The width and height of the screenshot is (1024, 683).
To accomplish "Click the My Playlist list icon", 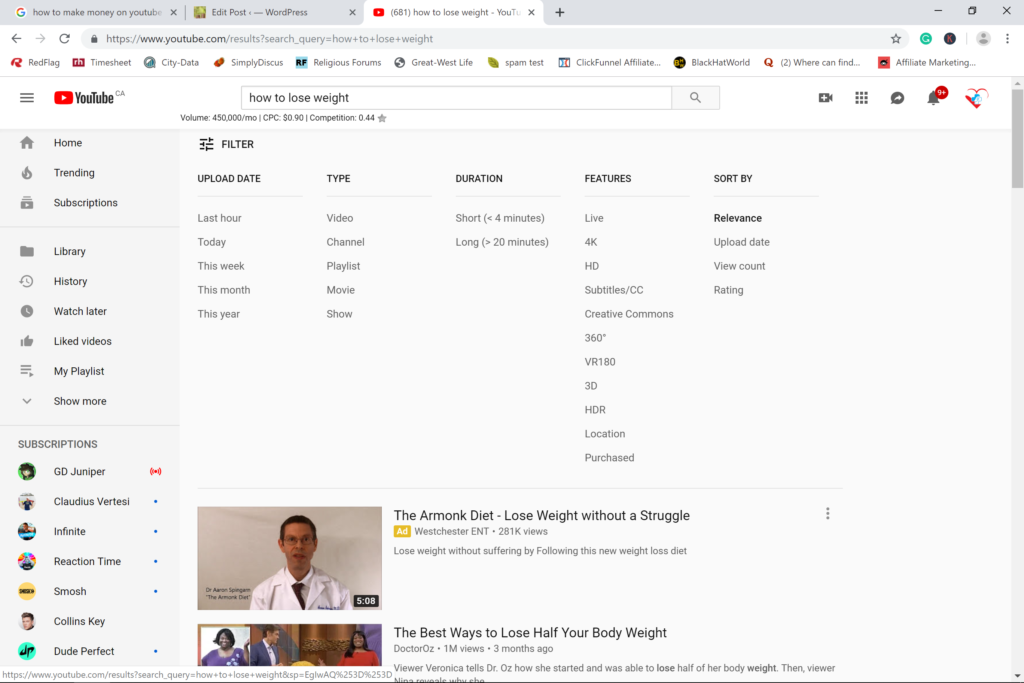I will coord(27,371).
